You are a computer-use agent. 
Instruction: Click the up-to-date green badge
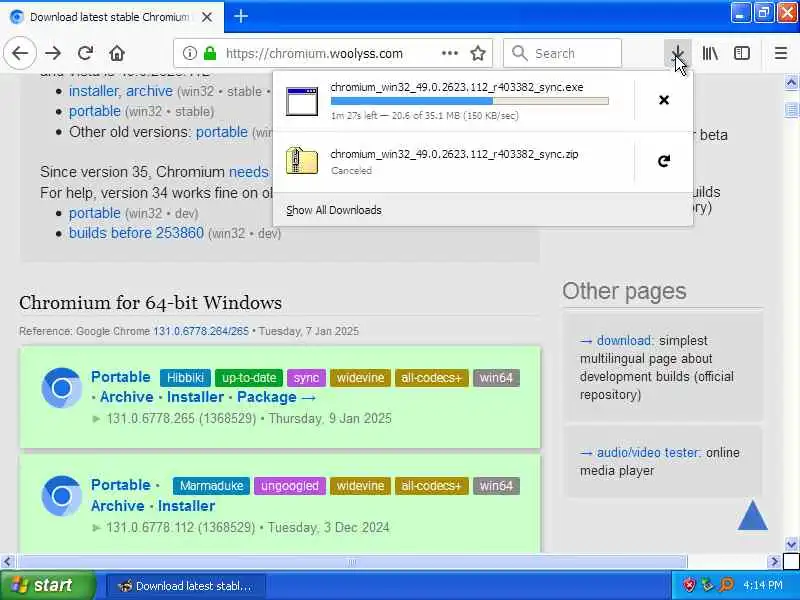click(249, 378)
